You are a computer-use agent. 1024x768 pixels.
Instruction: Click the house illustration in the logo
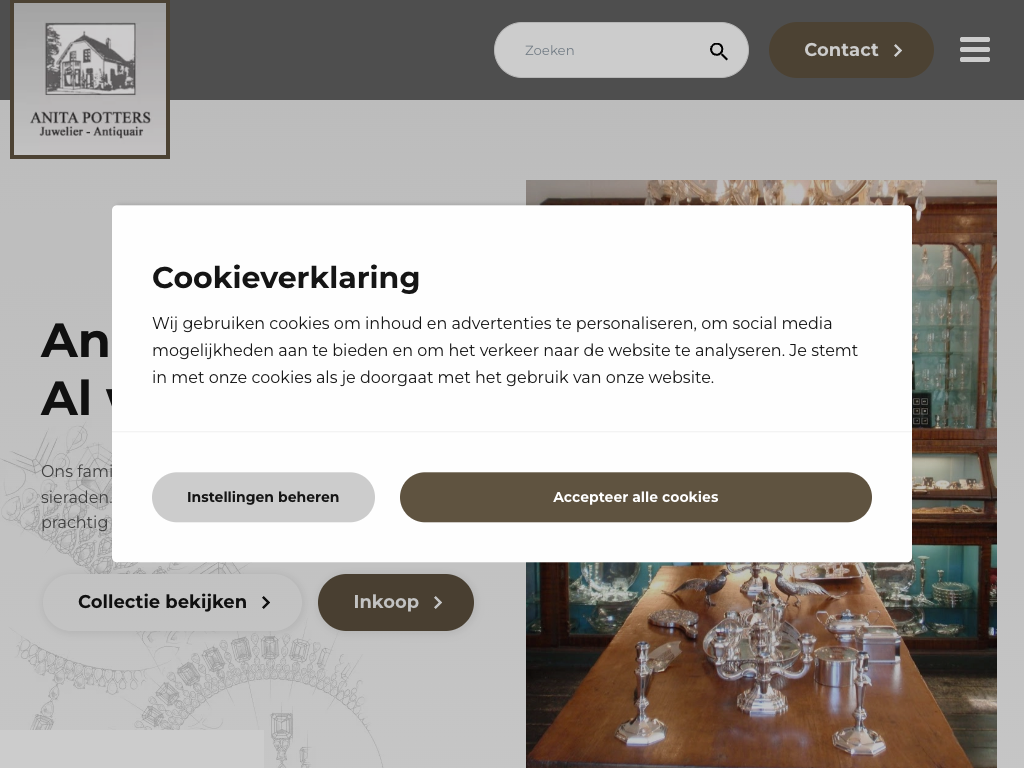[x=90, y=59]
